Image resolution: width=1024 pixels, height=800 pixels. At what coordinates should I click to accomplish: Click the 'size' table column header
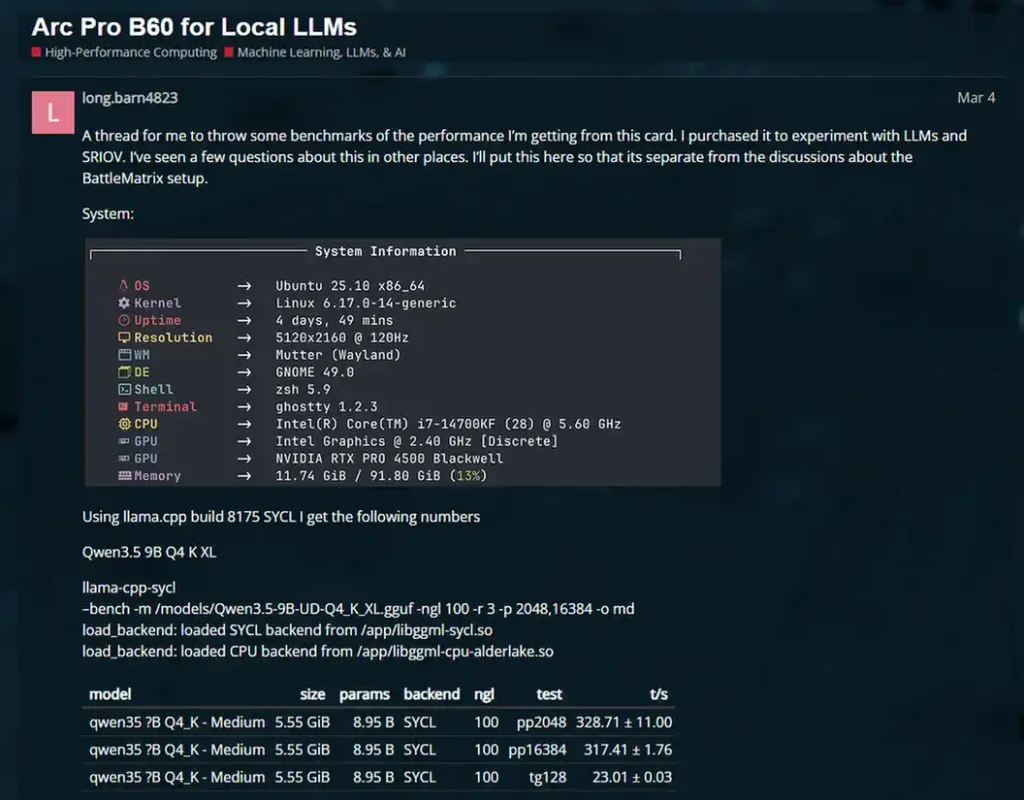click(x=312, y=694)
